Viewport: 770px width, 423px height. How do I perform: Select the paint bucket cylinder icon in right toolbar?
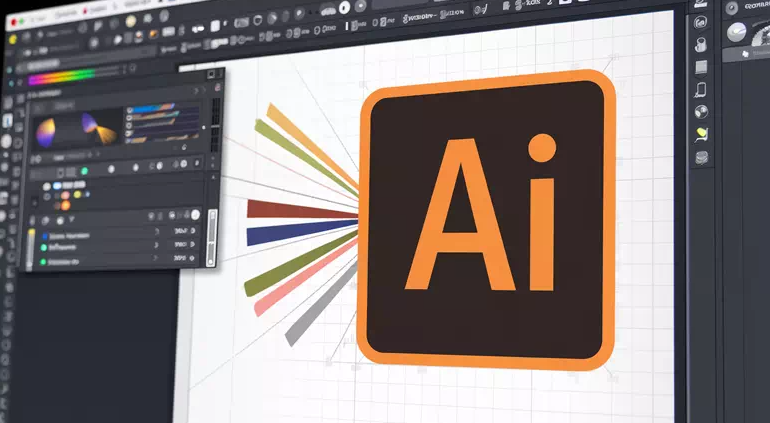tap(701, 45)
